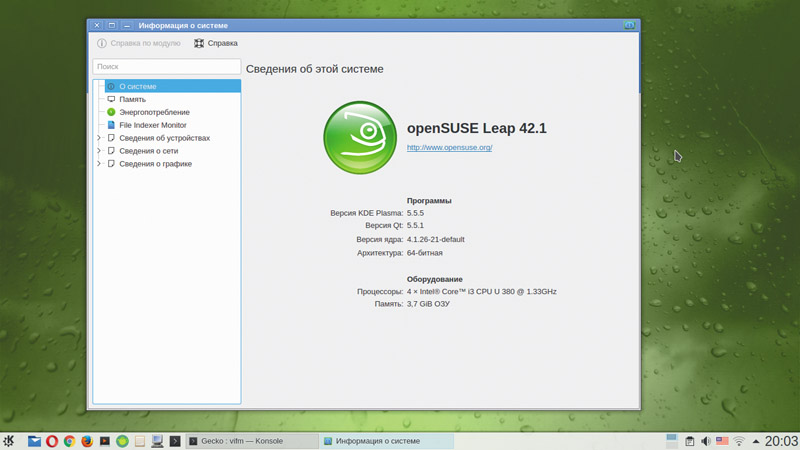
Task: Click the US flag keyboard layout indicator
Action: pyautogui.click(x=722, y=441)
